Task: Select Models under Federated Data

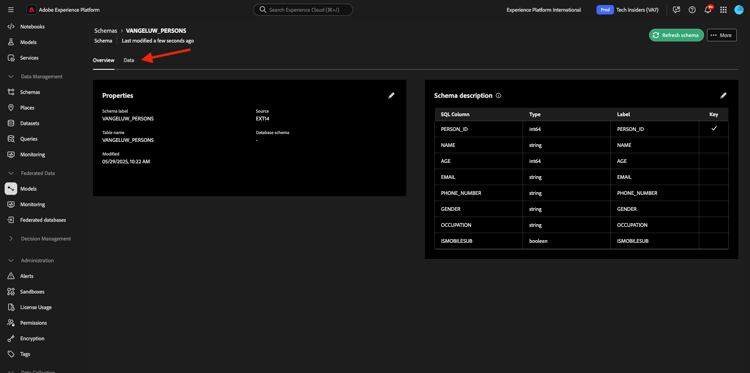Action: coord(28,189)
